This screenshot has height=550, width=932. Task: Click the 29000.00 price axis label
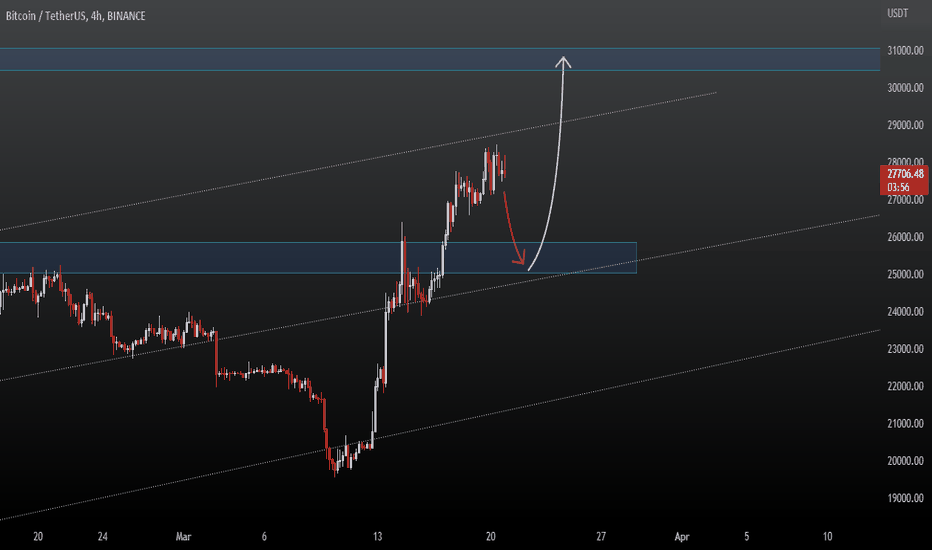coord(905,125)
